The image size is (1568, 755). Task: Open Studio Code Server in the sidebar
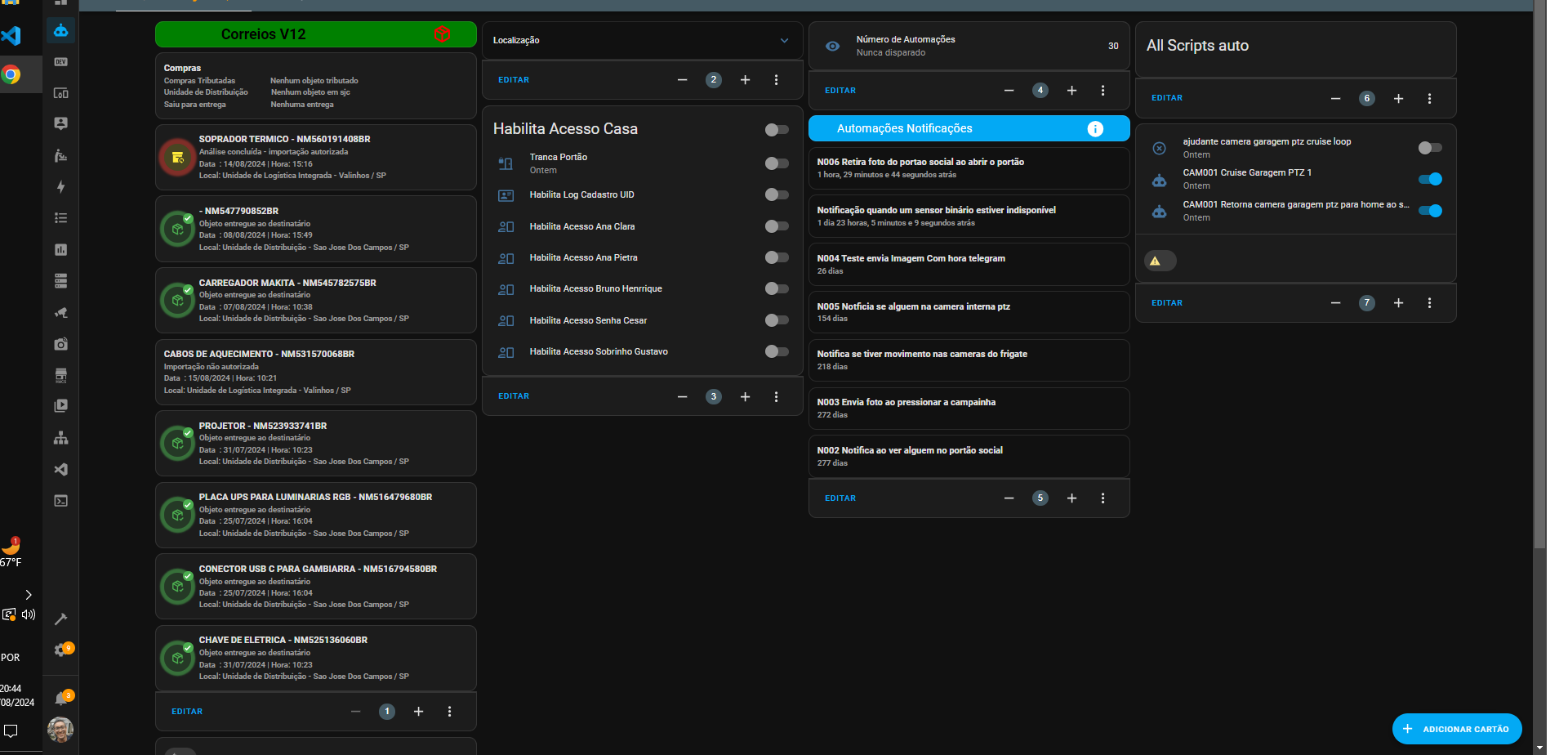tap(61, 469)
